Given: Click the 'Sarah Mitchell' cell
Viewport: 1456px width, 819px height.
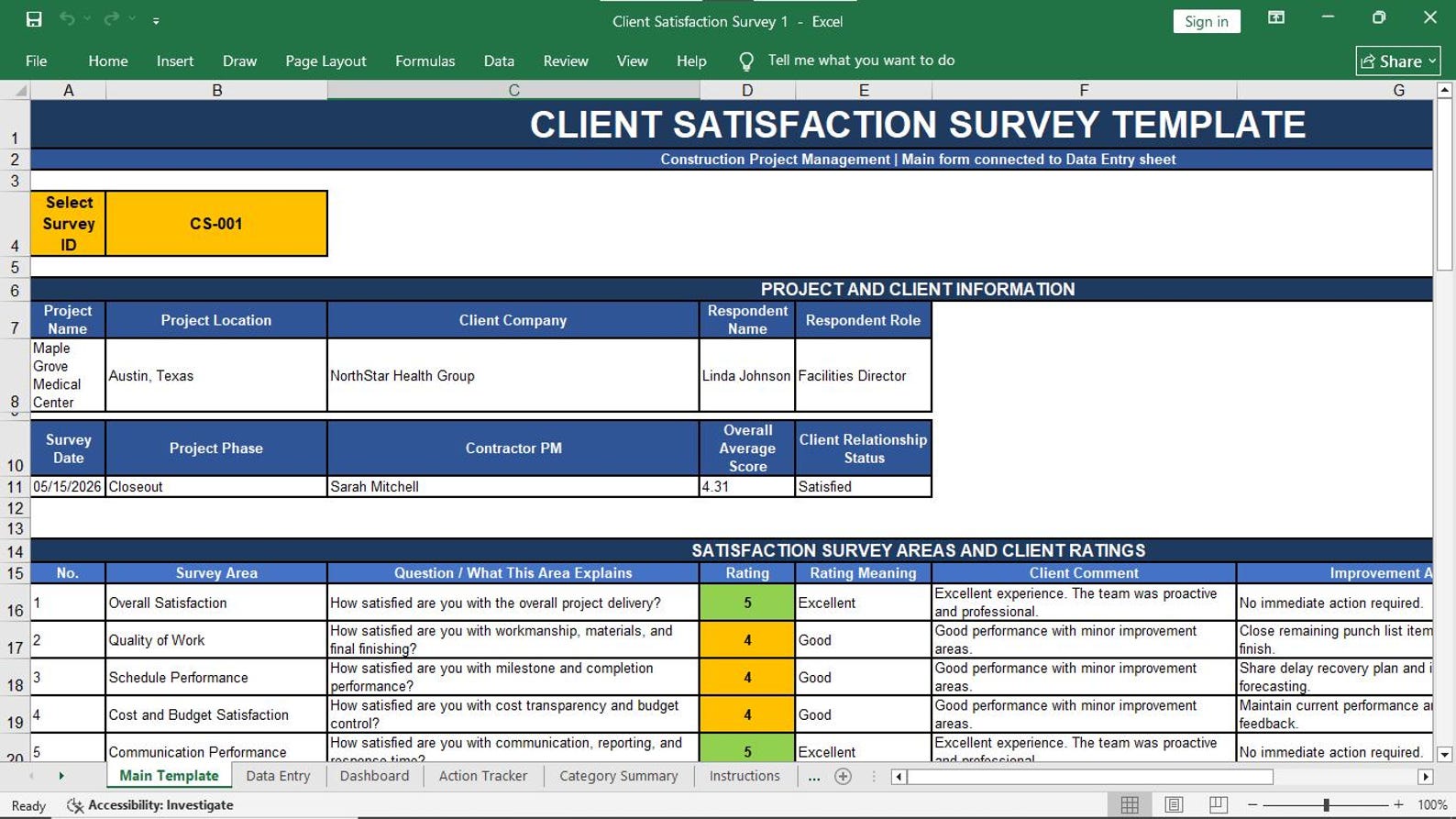Looking at the screenshot, I should pyautogui.click(x=513, y=487).
